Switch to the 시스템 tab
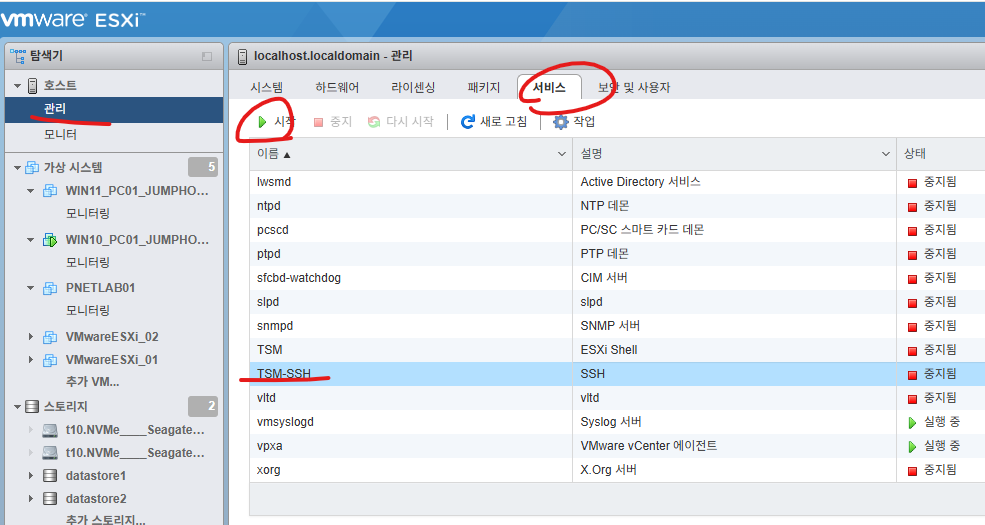The height and width of the screenshot is (525, 985). pyautogui.click(x=266, y=87)
